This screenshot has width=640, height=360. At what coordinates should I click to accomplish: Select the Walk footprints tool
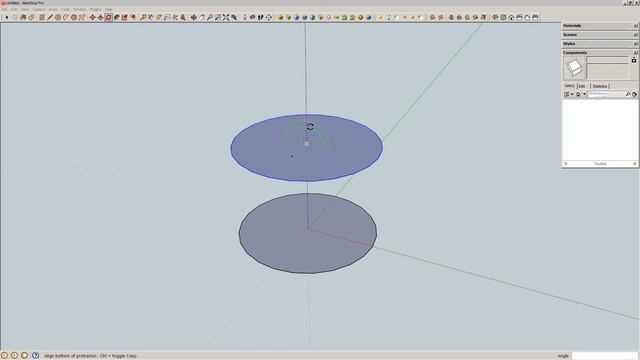click(x=260, y=17)
